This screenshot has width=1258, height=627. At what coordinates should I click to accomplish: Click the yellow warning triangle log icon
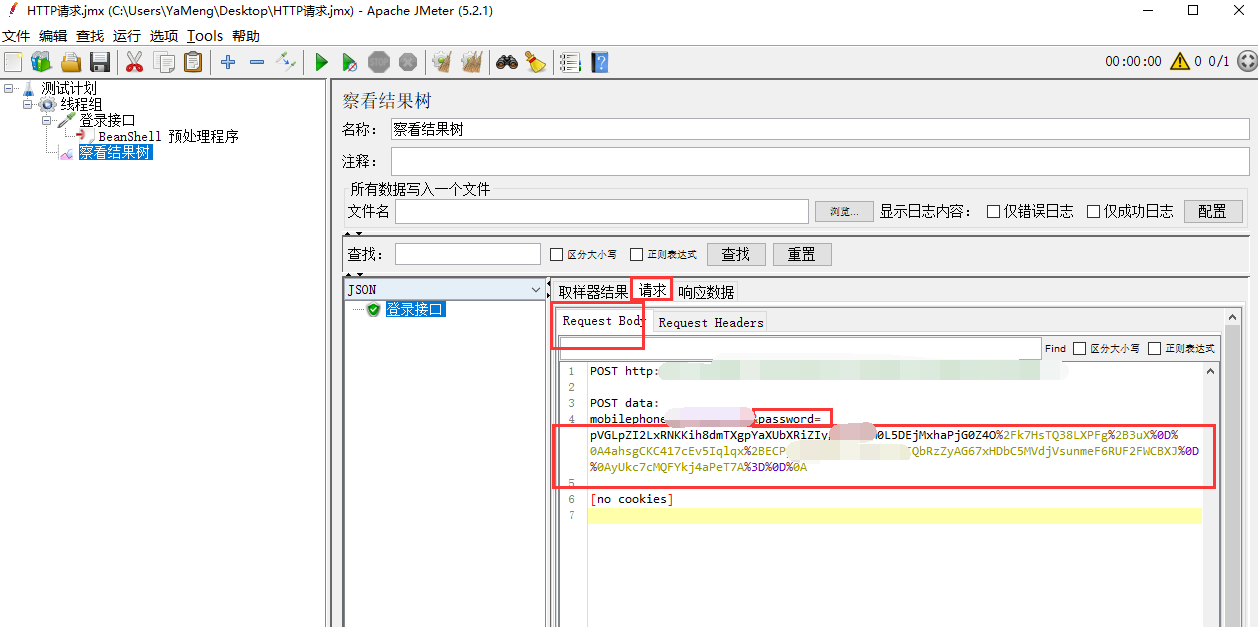point(1180,61)
